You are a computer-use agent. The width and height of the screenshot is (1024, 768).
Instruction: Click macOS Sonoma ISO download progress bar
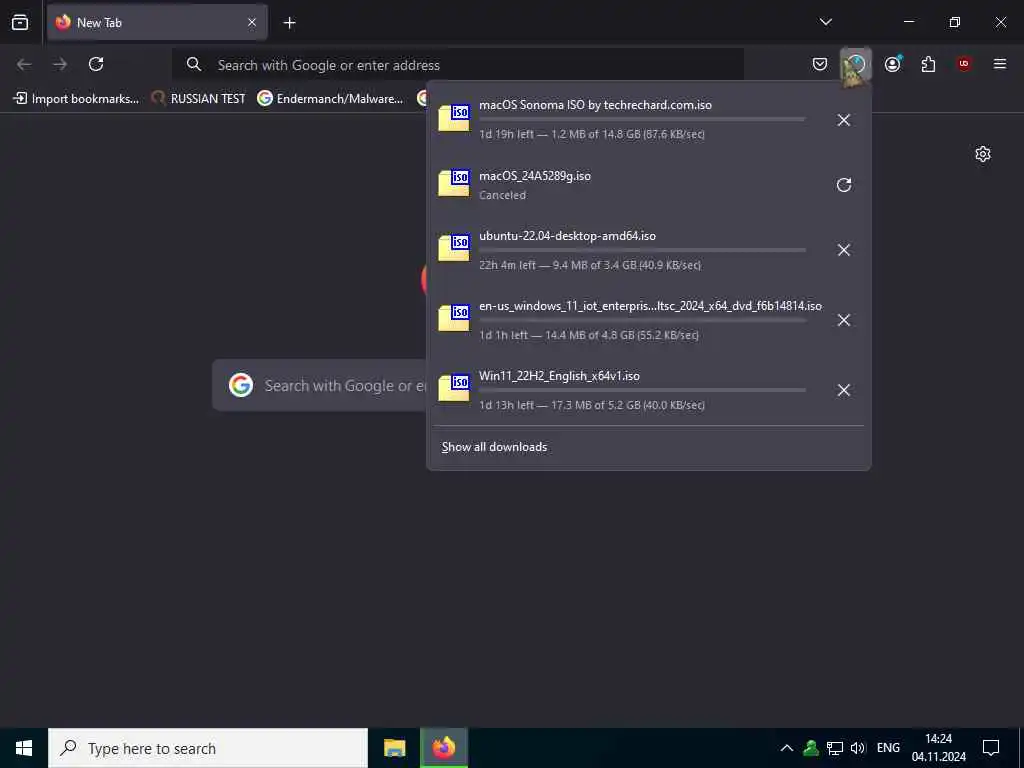pyautogui.click(x=642, y=120)
